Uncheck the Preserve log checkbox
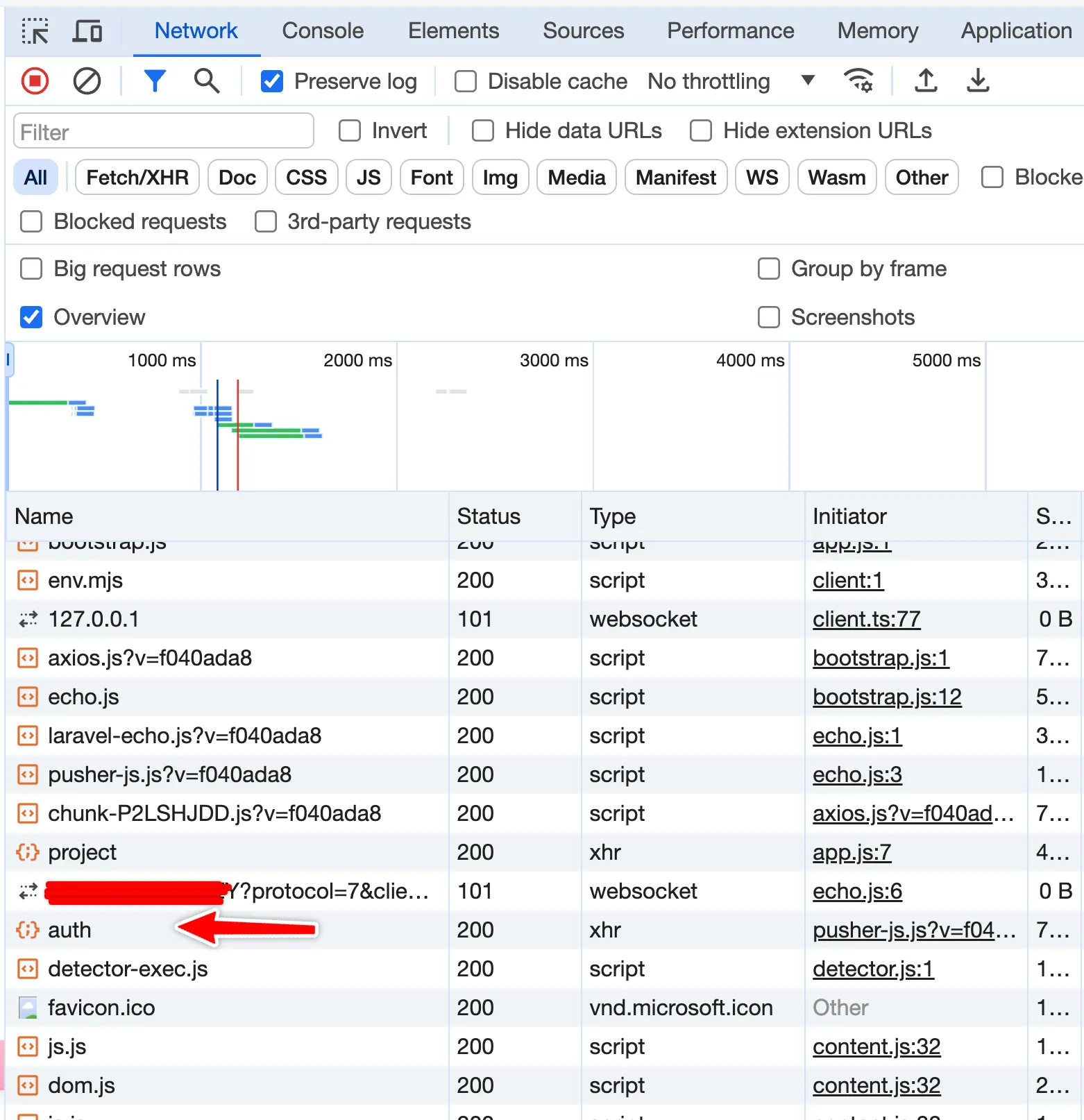1084x1120 pixels. (x=272, y=82)
